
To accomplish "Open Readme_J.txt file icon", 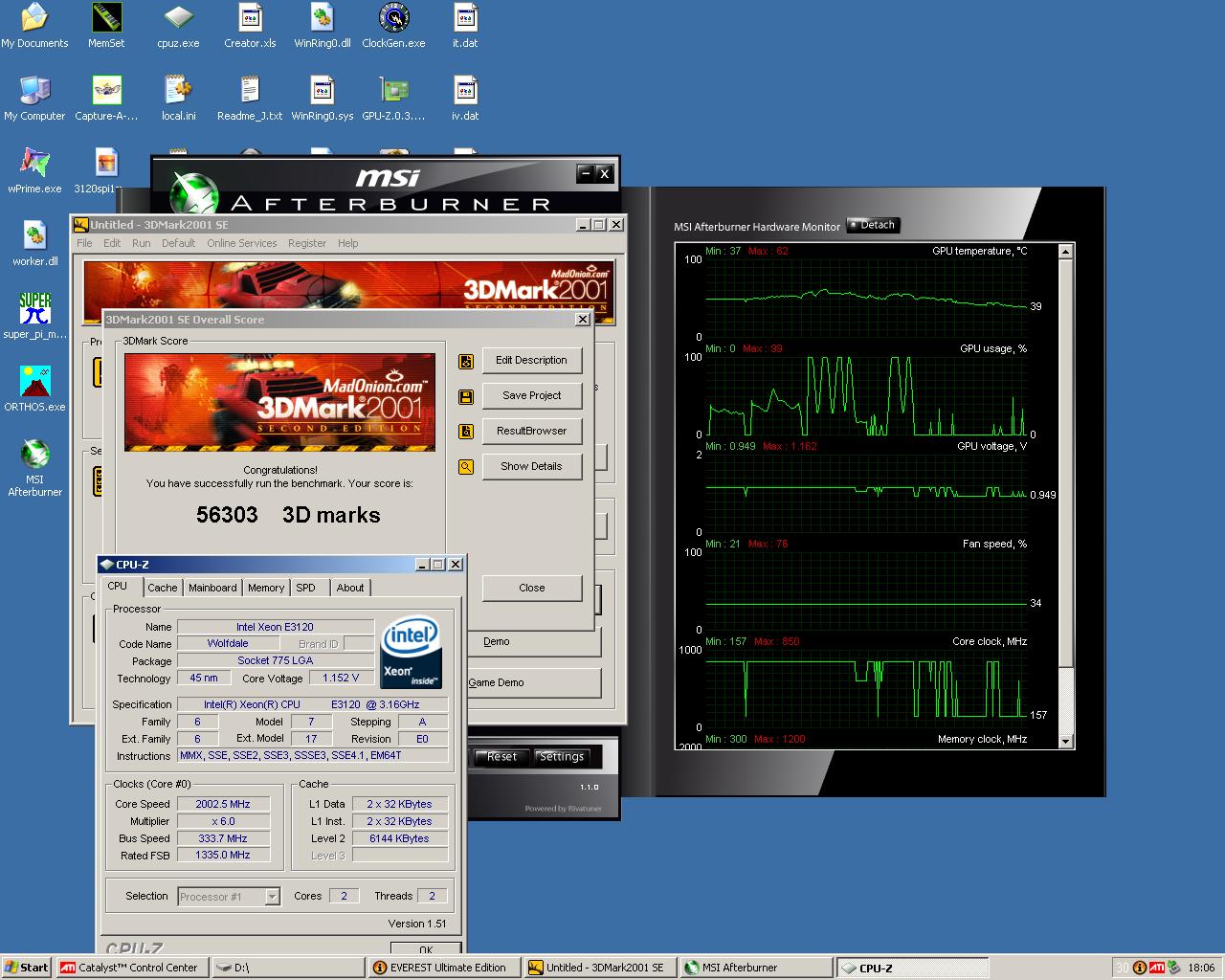I will click(x=250, y=99).
